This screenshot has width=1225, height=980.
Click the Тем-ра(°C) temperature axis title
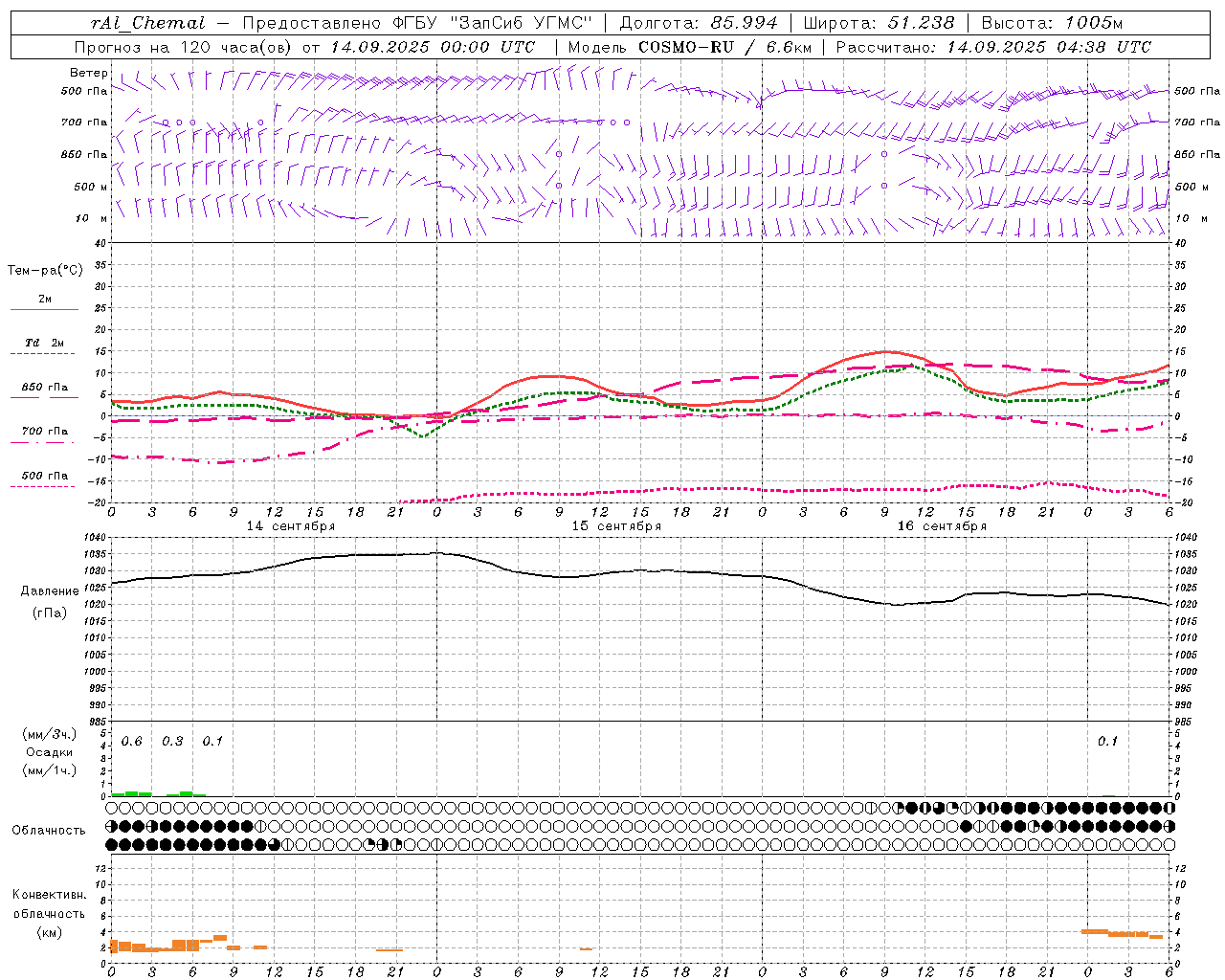(x=45, y=271)
